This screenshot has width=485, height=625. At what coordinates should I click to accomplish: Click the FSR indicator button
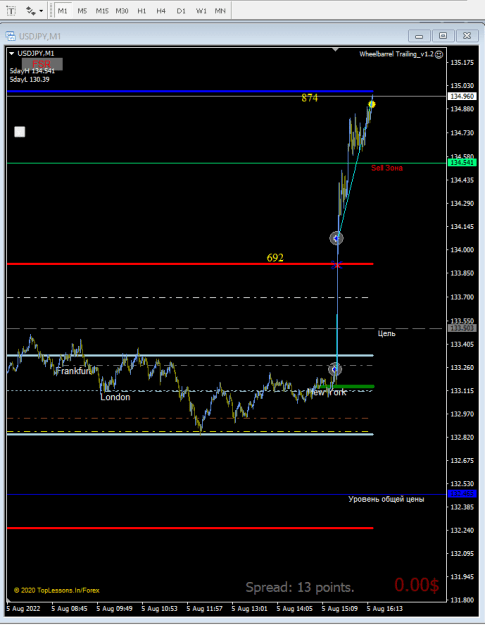tap(42, 64)
